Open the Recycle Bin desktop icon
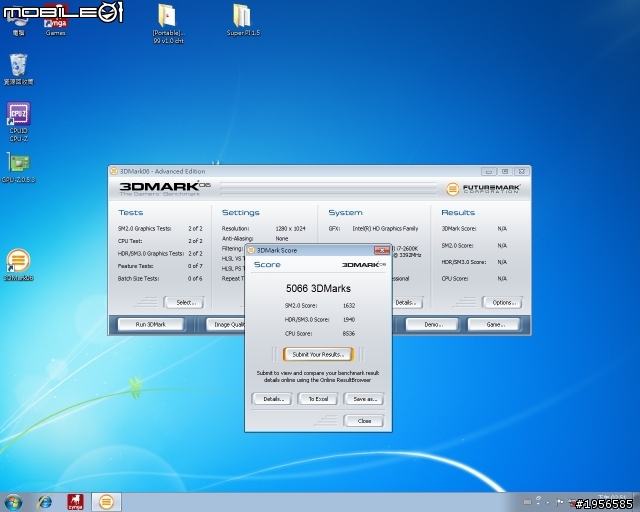This screenshot has height=512, width=640. click(x=18, y=69)
